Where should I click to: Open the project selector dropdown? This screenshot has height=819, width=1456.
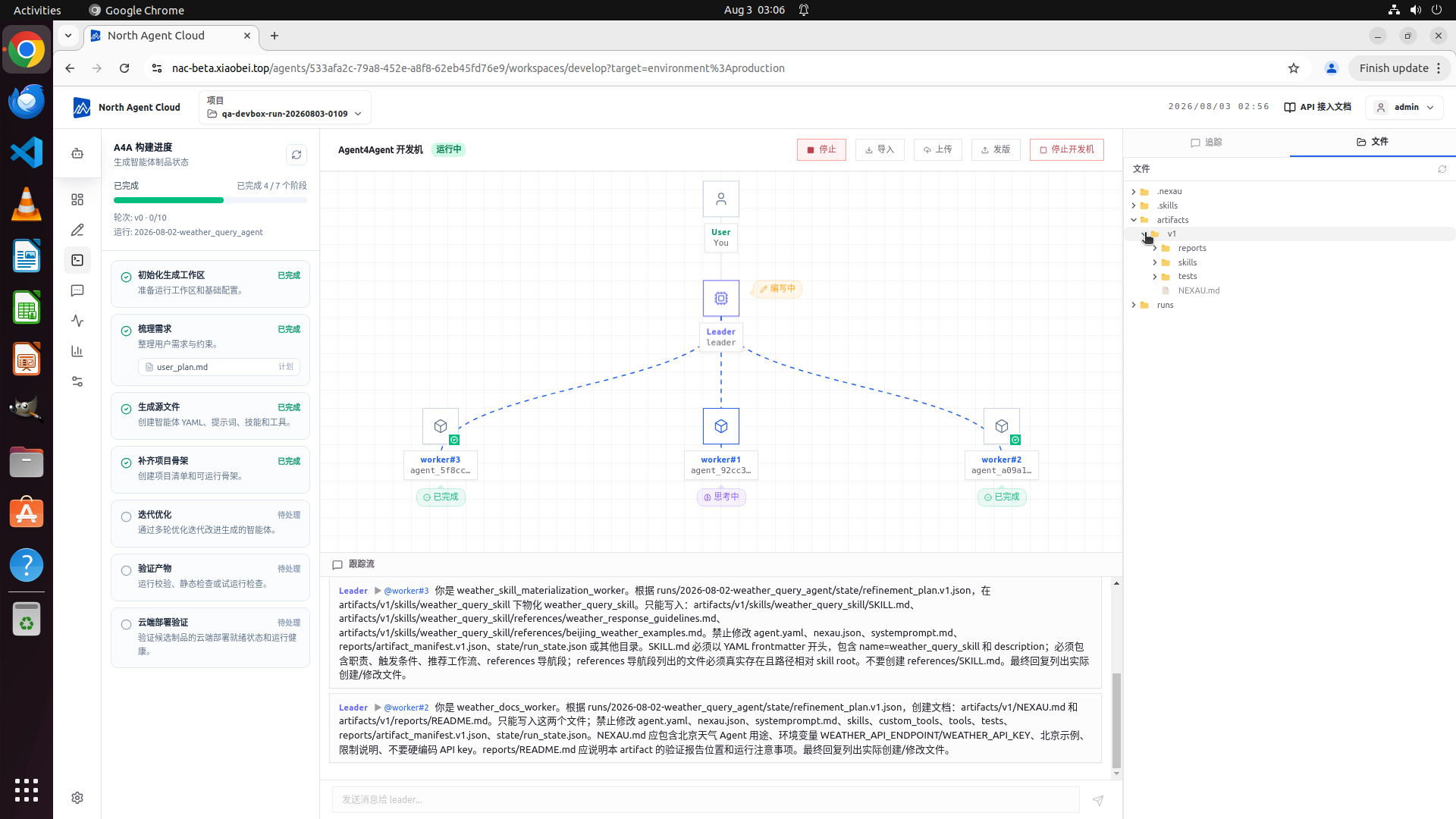(284, 107)
